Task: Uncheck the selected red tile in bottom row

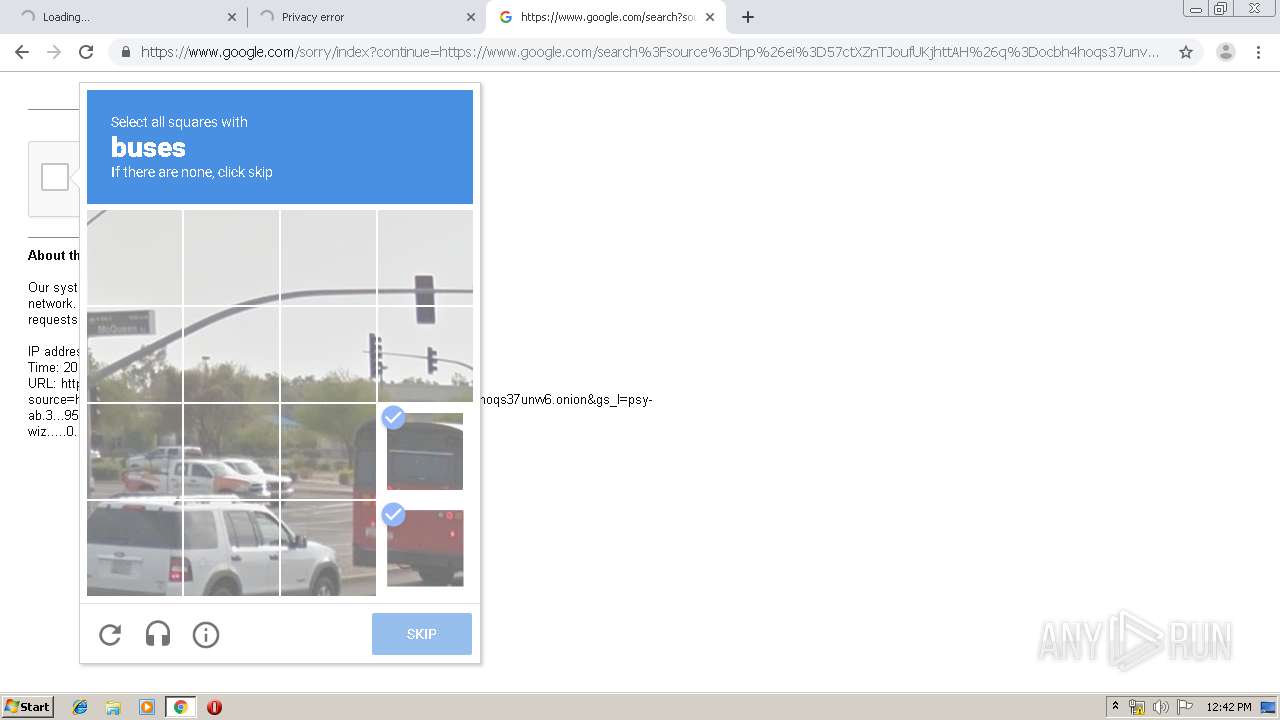Action: click(x=425, y=548)
